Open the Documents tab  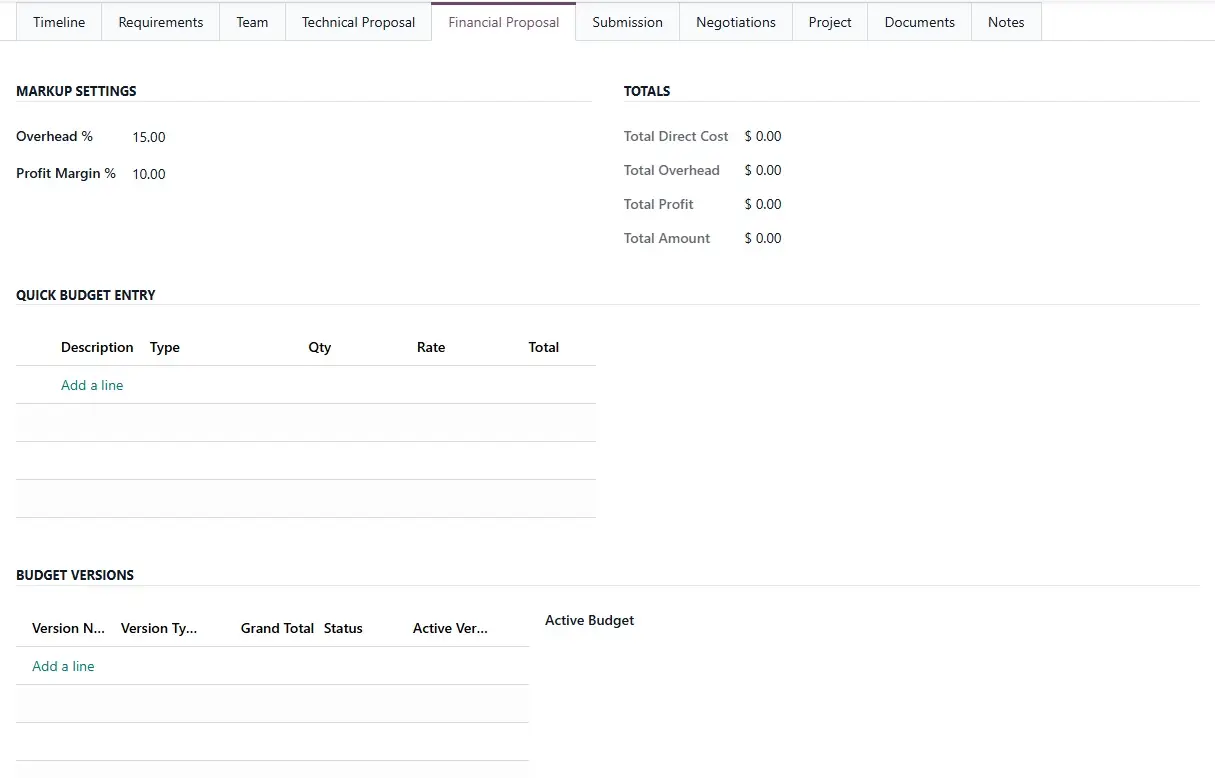coord(919,22)
